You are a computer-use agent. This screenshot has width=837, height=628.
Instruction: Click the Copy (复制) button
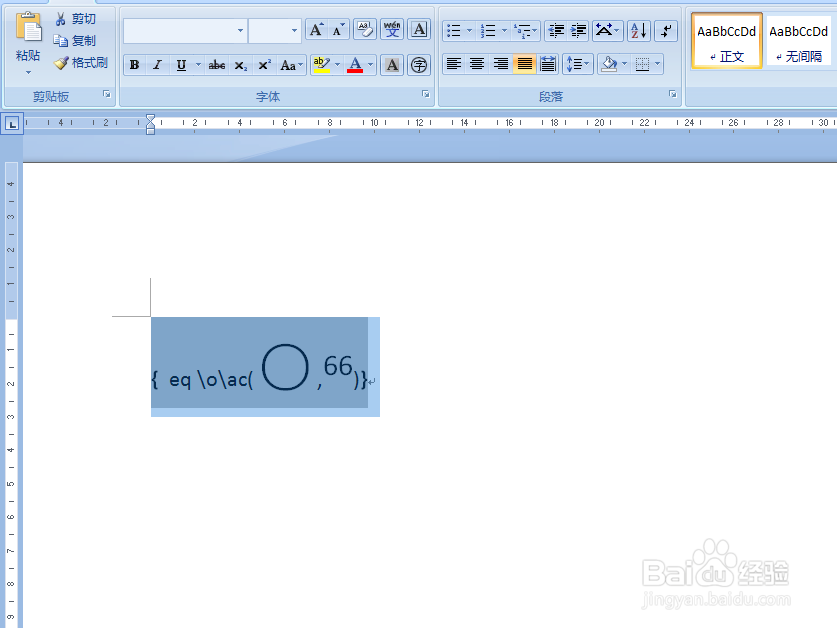[75, 41]
